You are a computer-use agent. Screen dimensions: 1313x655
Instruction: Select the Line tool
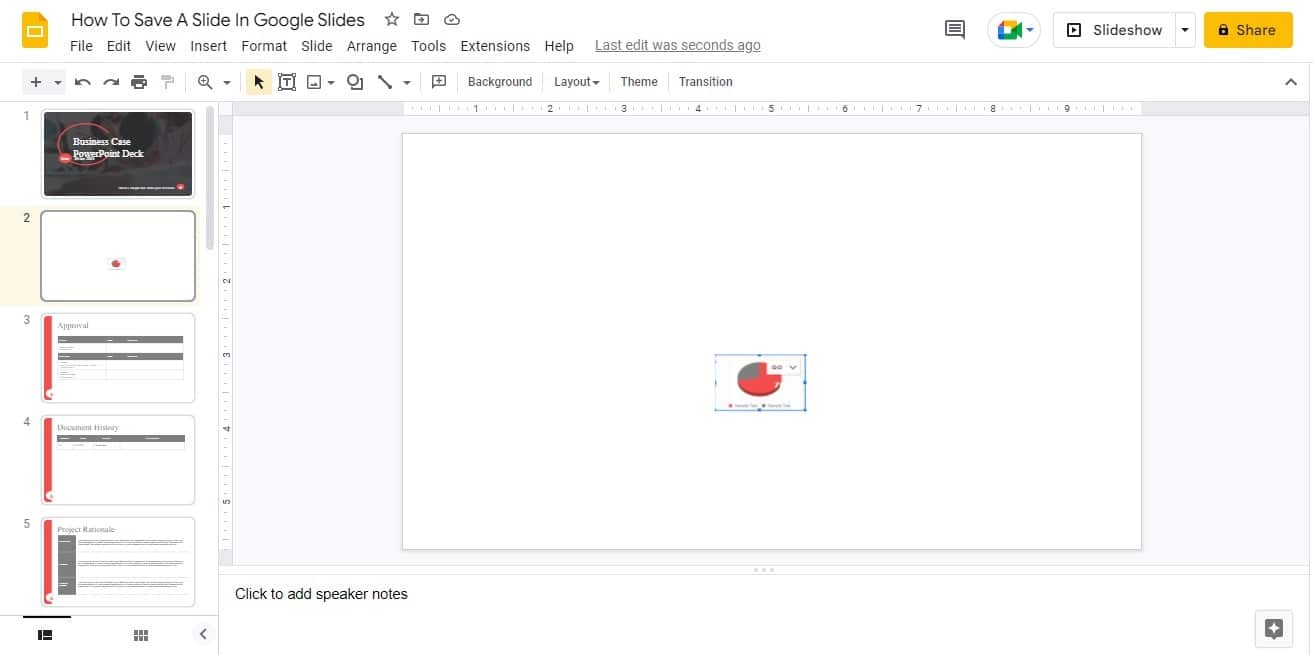(386, 82)
